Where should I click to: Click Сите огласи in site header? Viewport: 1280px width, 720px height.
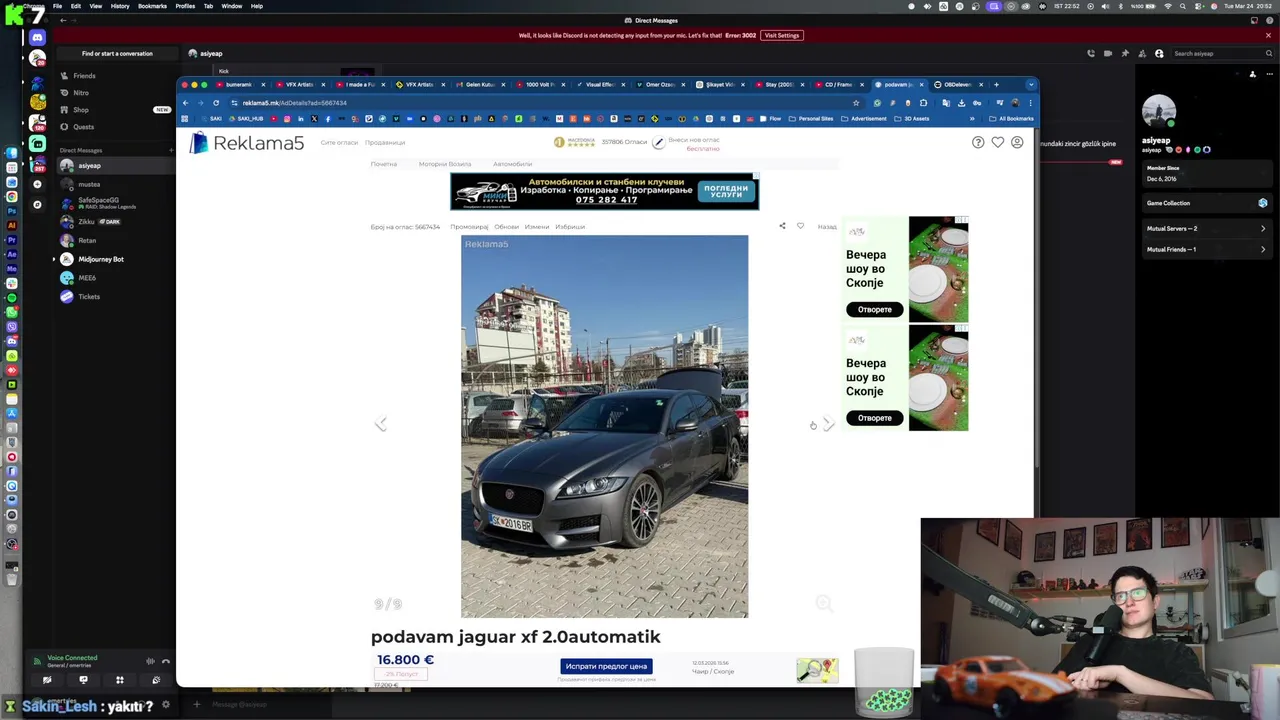tap(339, 143)
